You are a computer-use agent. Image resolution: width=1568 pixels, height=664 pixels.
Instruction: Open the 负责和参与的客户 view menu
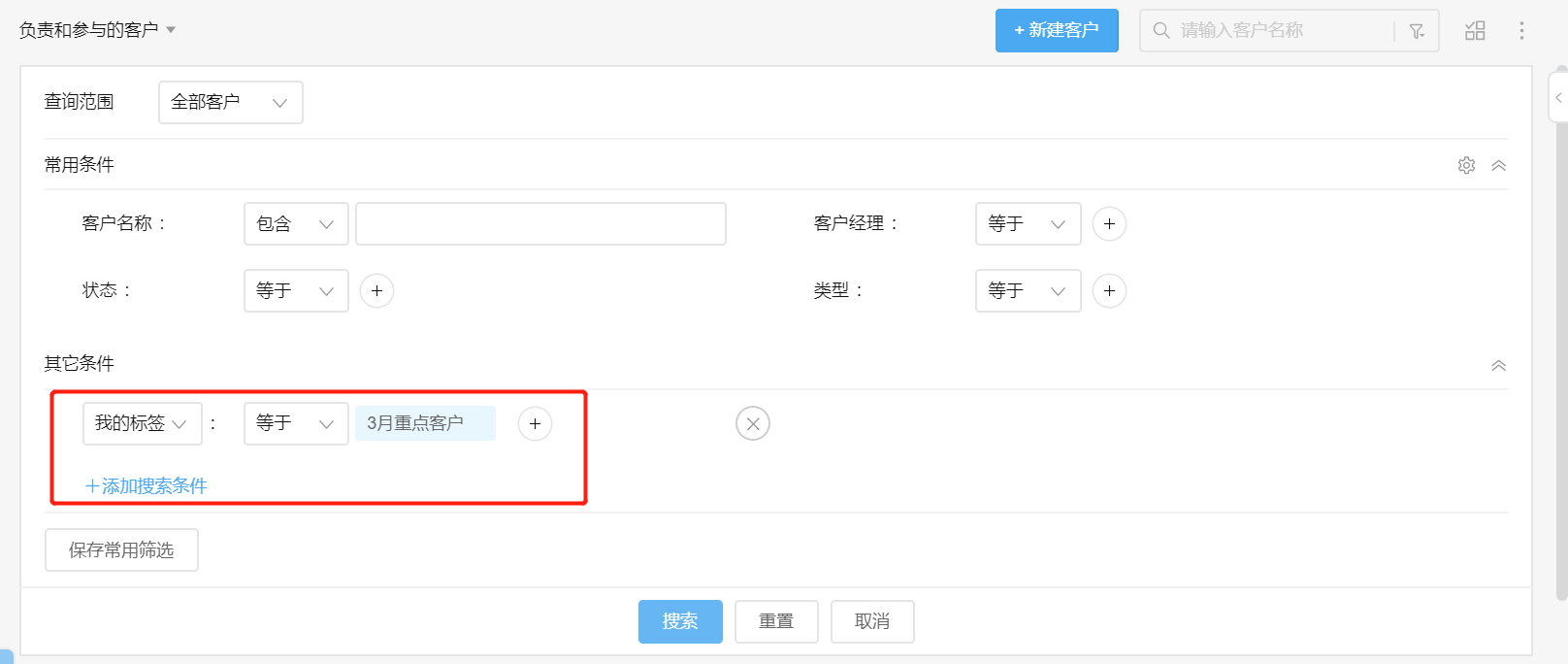(x=97, y=30)
